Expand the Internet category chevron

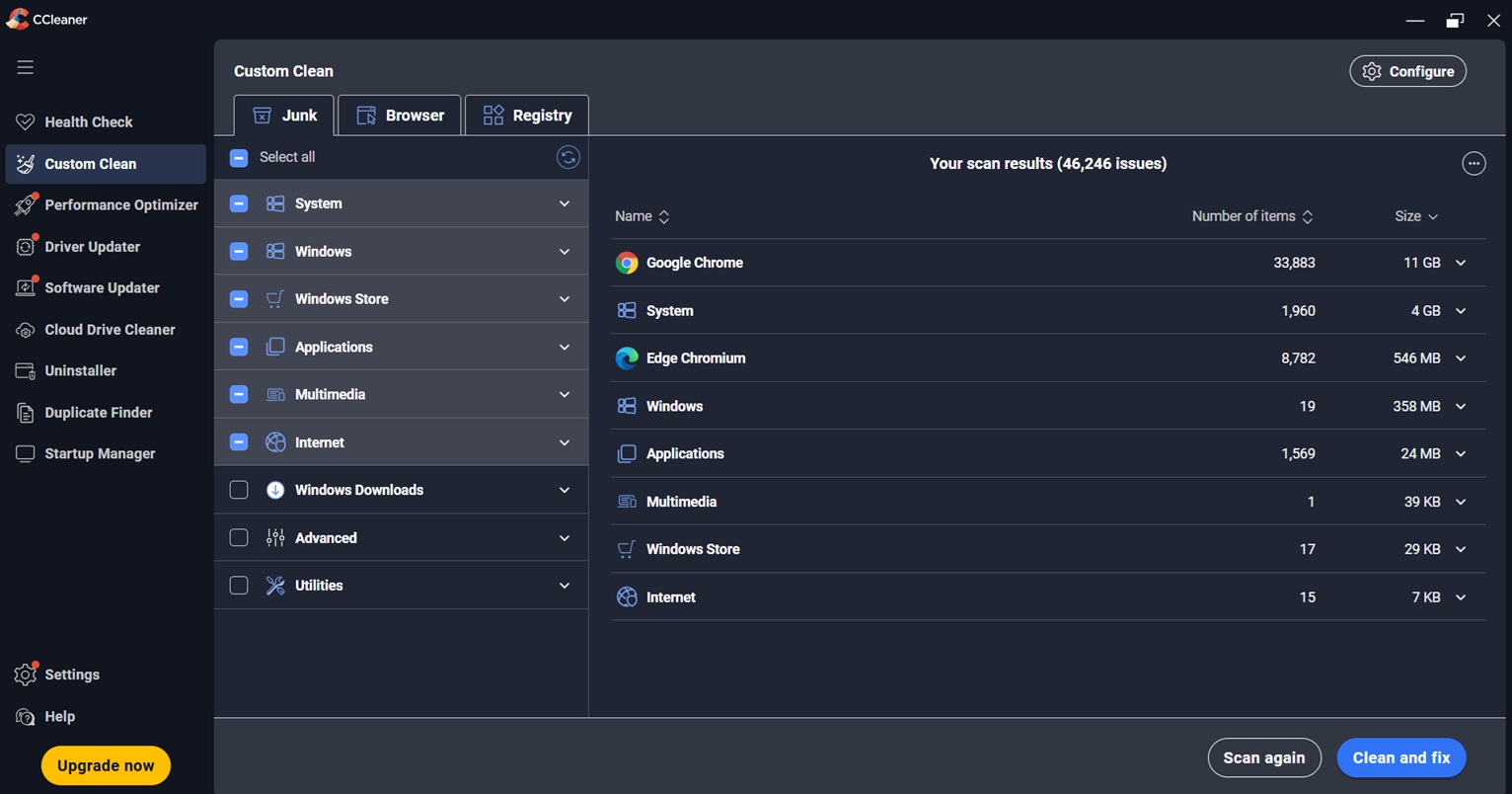click(x=565, y=442)
